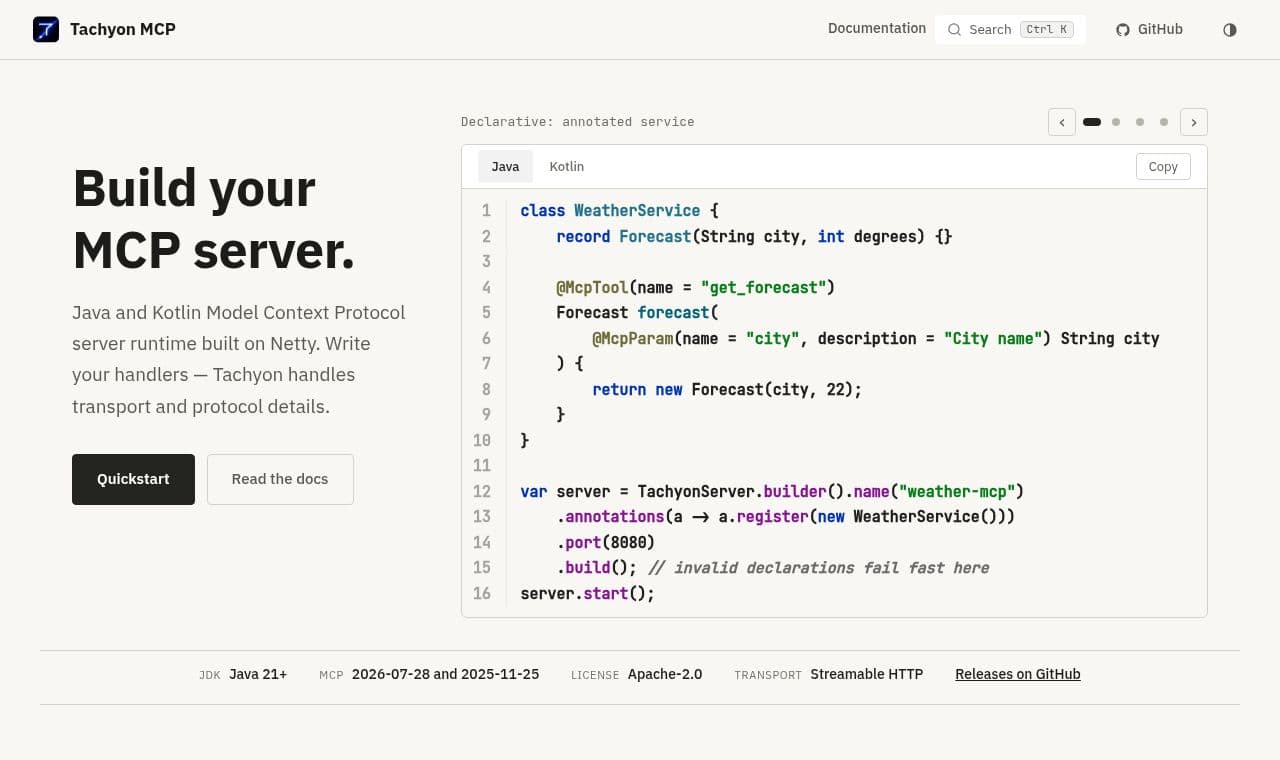Click the GitHub octocat icon
This screenshot has height=760, width=1280.
pos(1123,30)
